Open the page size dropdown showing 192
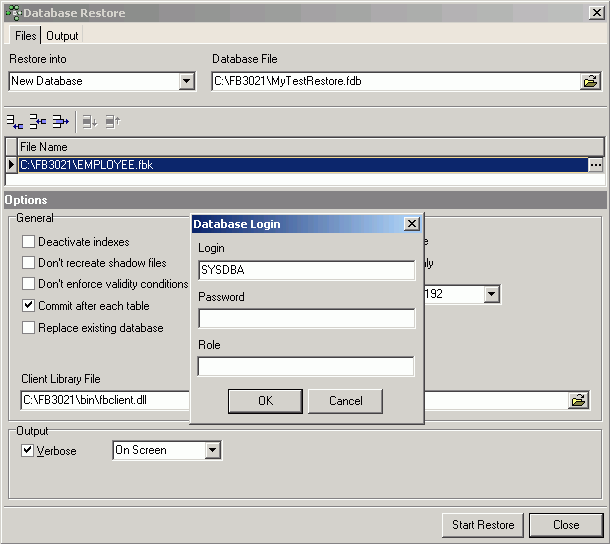Image resolution: width=610 pixels, height=544 pixels. 491,294
